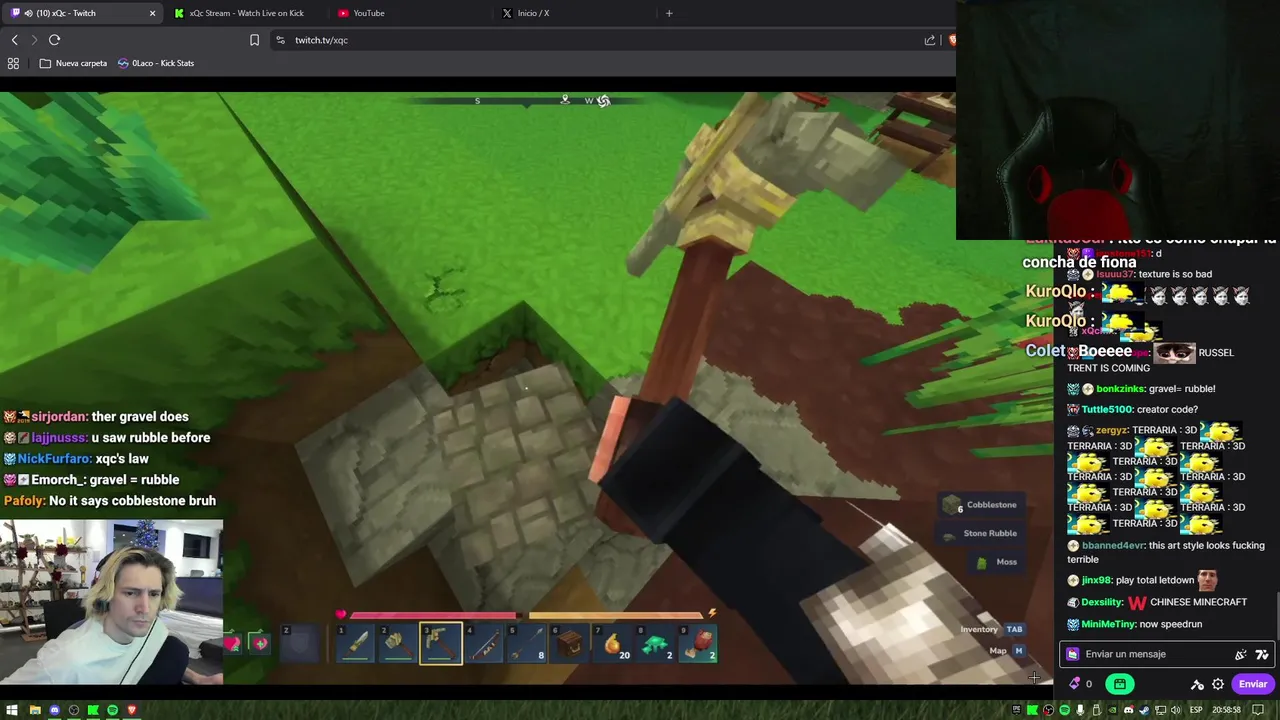This screenshot has width=1280, height=720.
Task: Click the 20:58:58 system clock
Action: pyautogui.click(x=1227, y=710)
